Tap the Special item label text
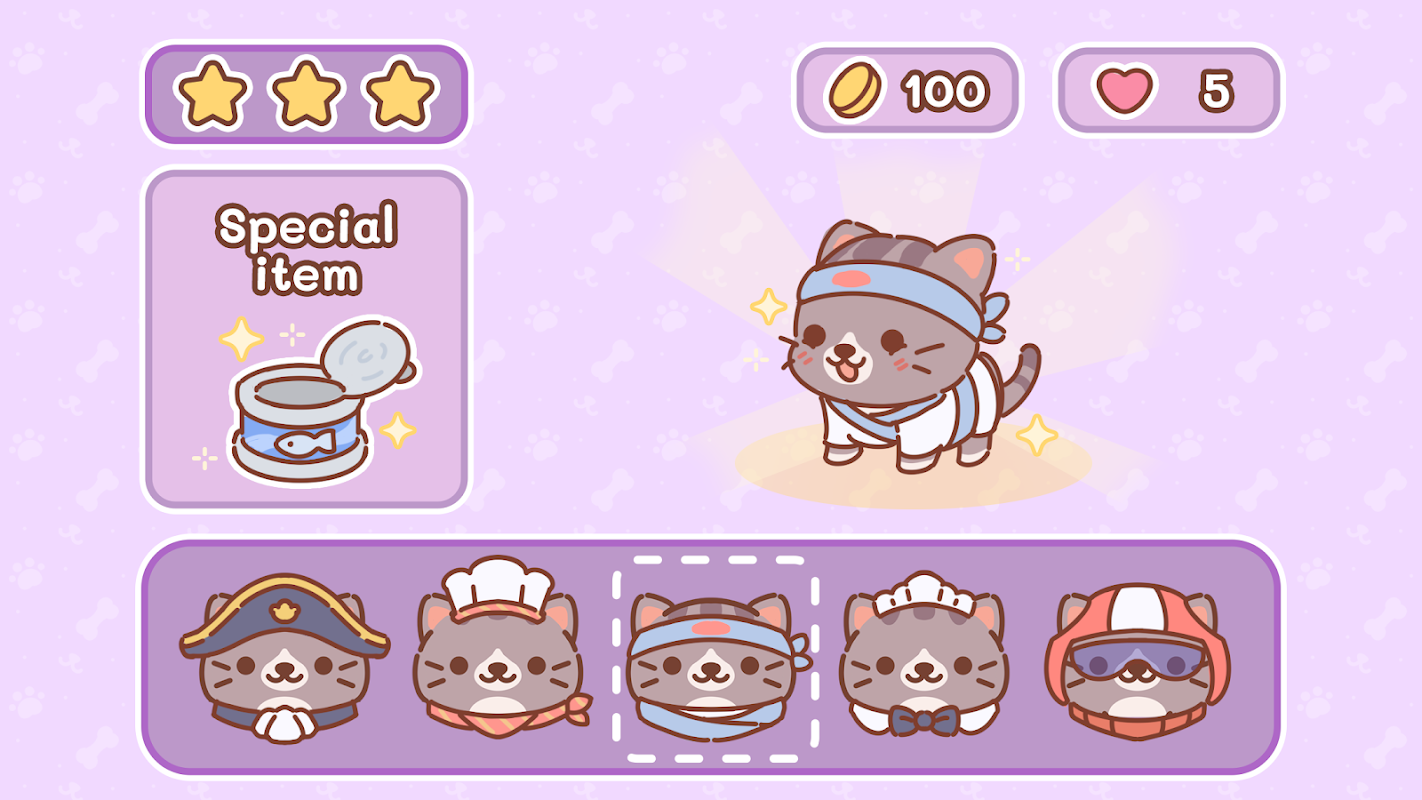The image size is (1422, 800). click(307, 249)
